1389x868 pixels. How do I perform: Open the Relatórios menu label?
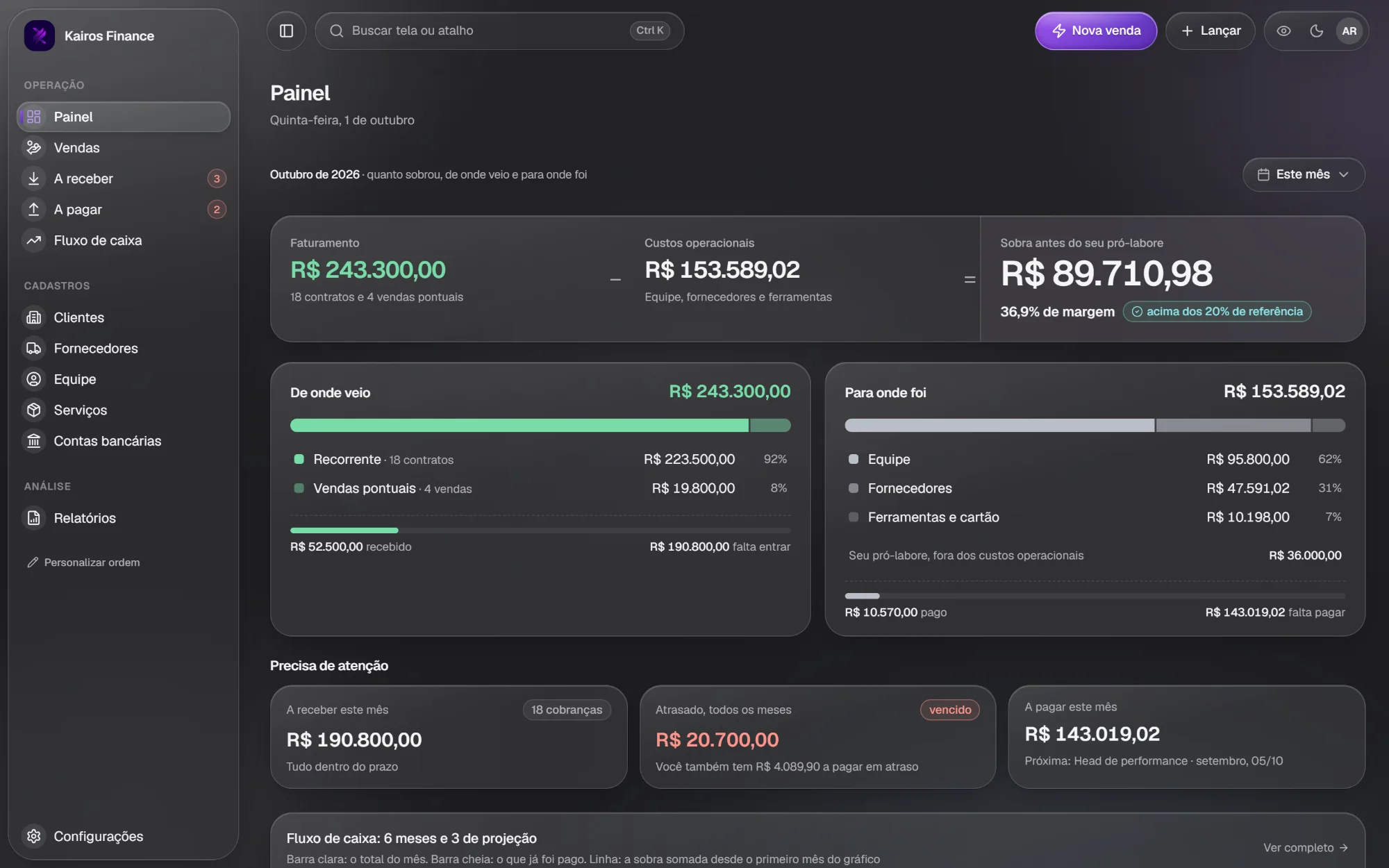85,518
